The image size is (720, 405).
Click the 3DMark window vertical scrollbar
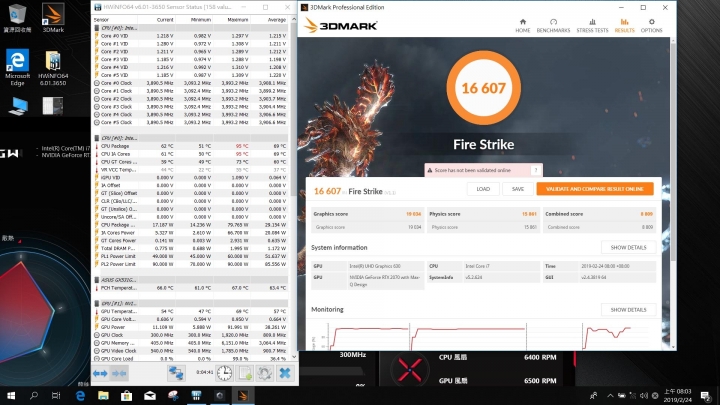click(673, 152)
